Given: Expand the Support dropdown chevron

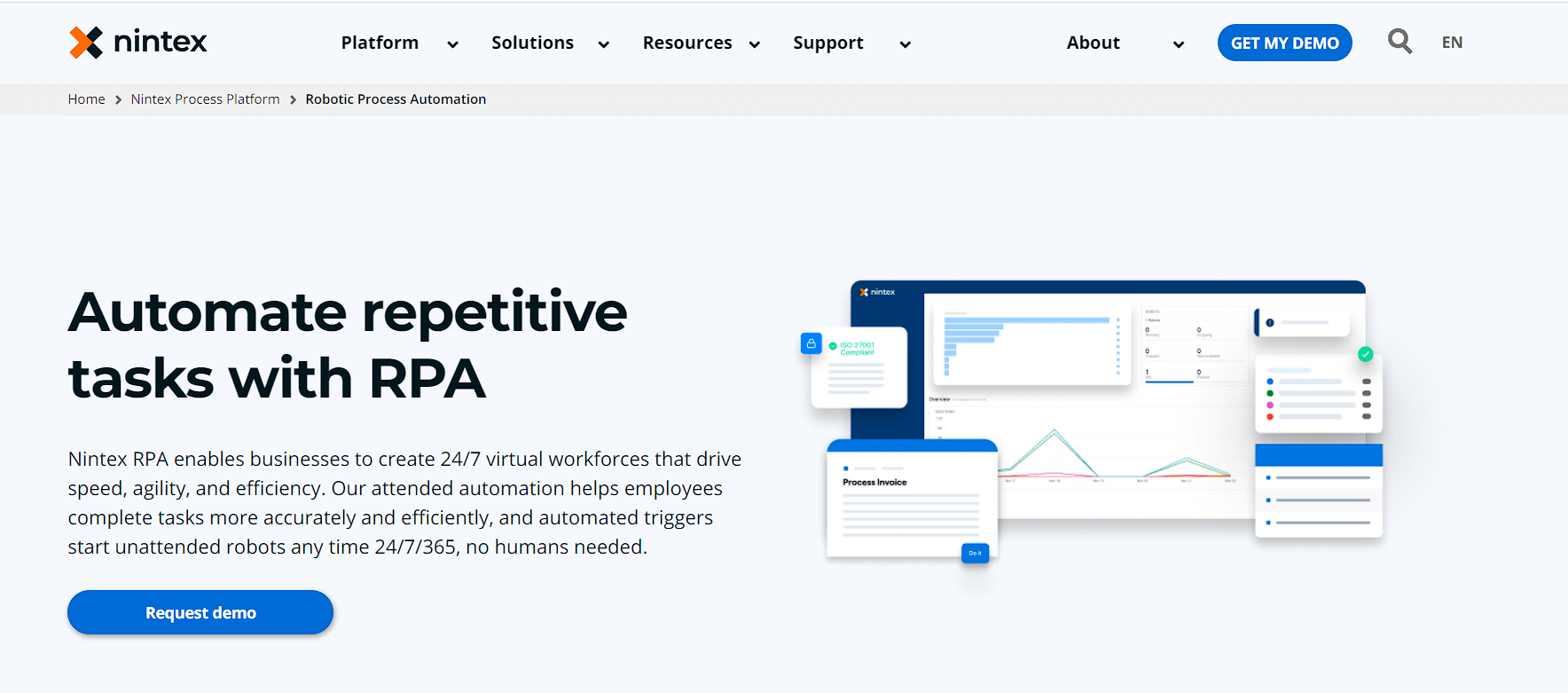Looking at the screenshot, I should pos(905,44).
